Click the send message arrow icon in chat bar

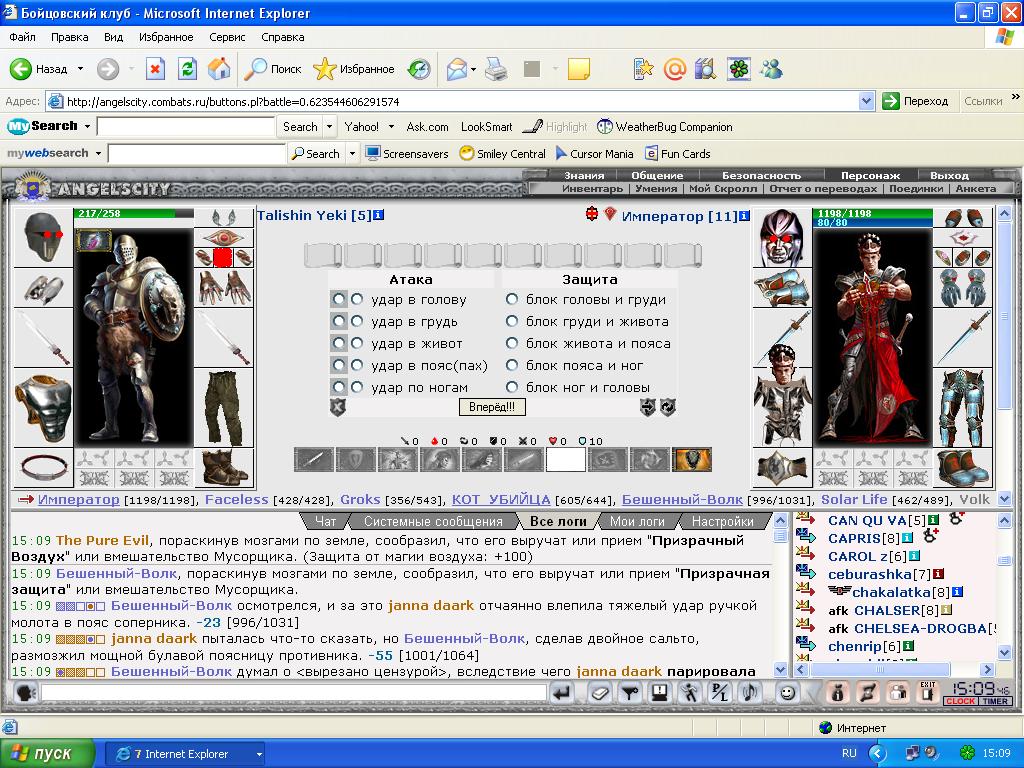pyautogui.click(x=562, y=692)
